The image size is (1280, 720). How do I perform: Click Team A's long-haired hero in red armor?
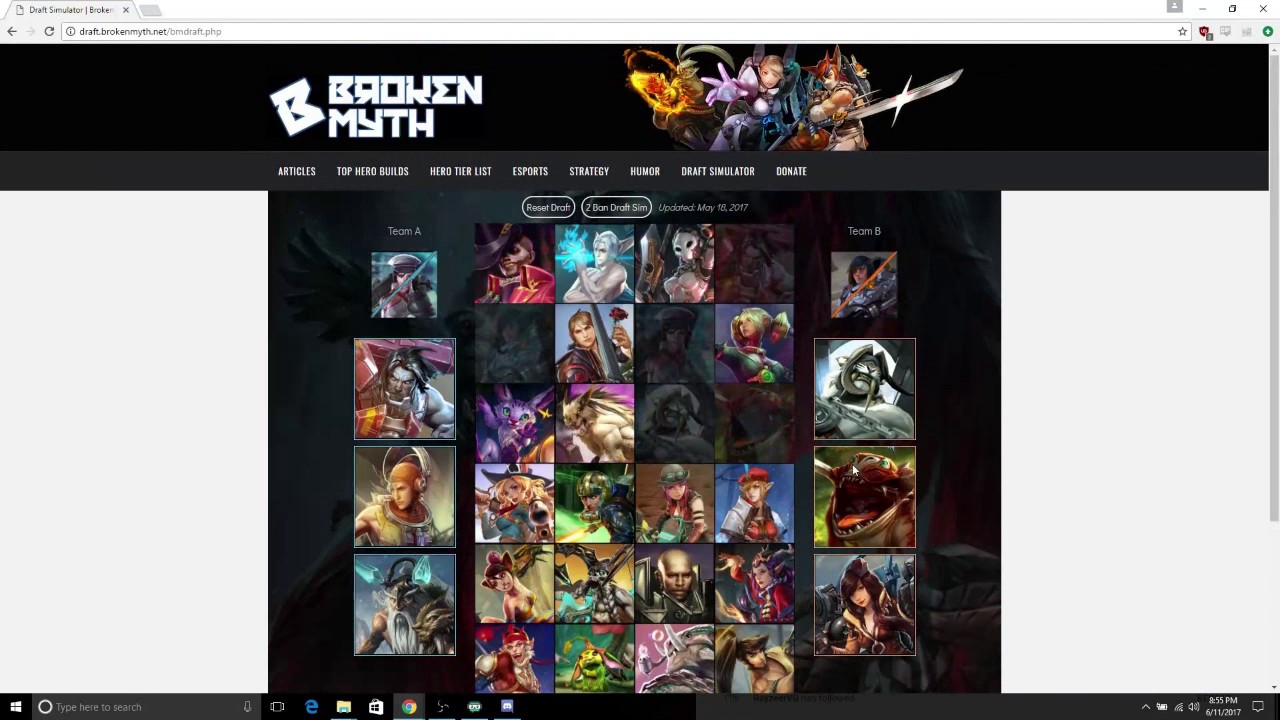404,389
